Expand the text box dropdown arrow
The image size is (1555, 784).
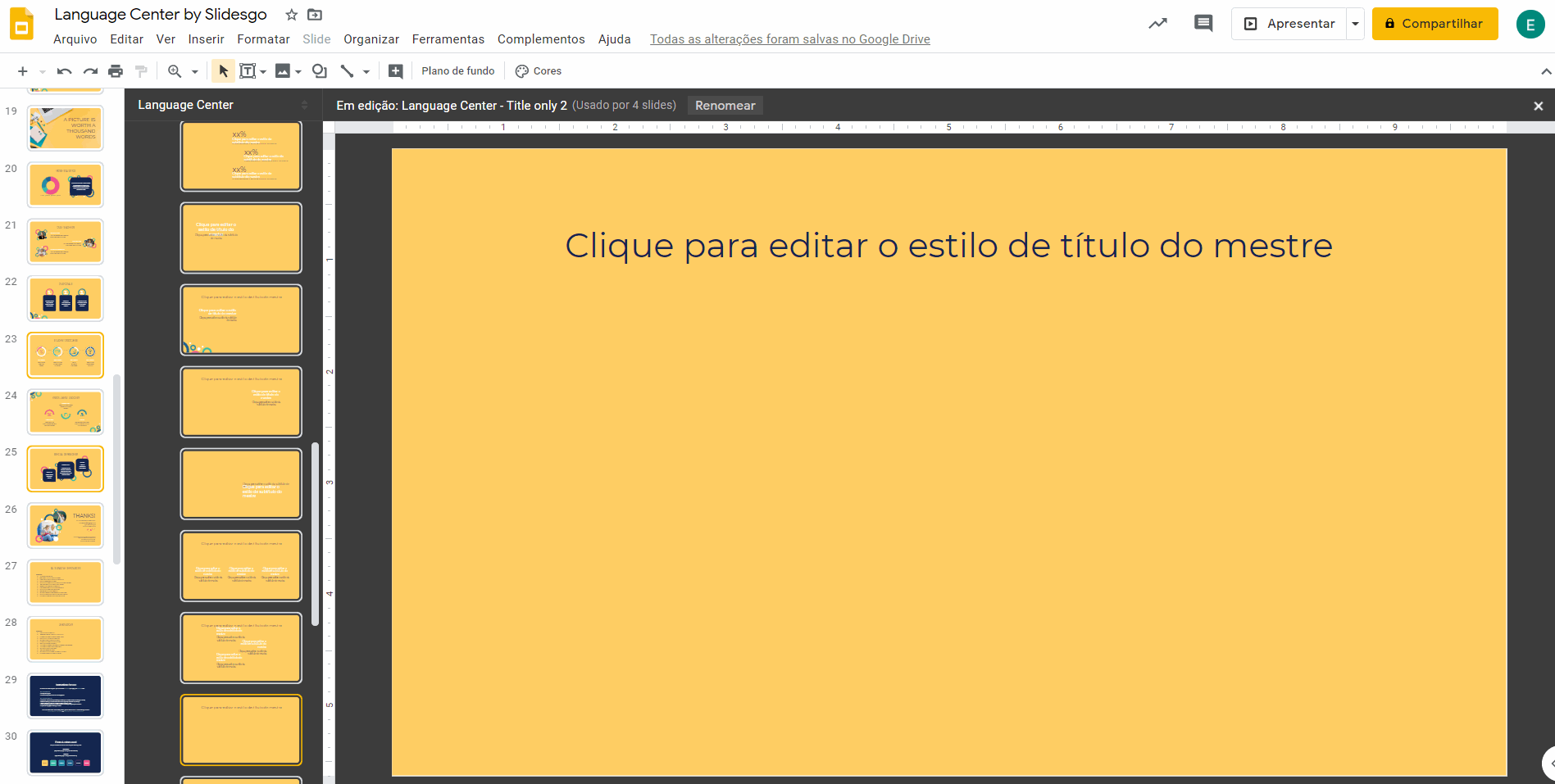tap(263, 72)
